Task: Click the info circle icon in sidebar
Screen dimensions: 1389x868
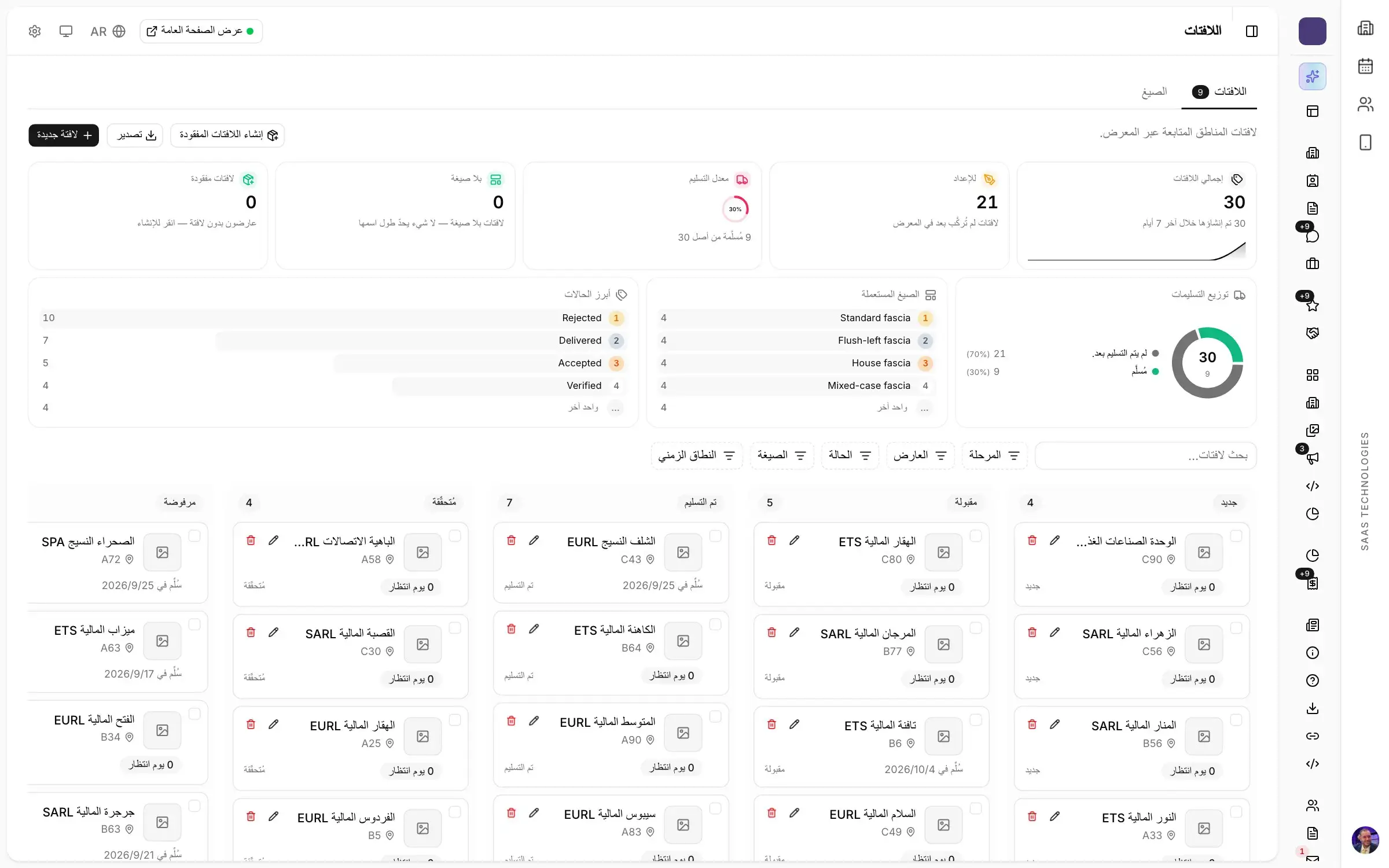Action: click(x=1313, y=653)
